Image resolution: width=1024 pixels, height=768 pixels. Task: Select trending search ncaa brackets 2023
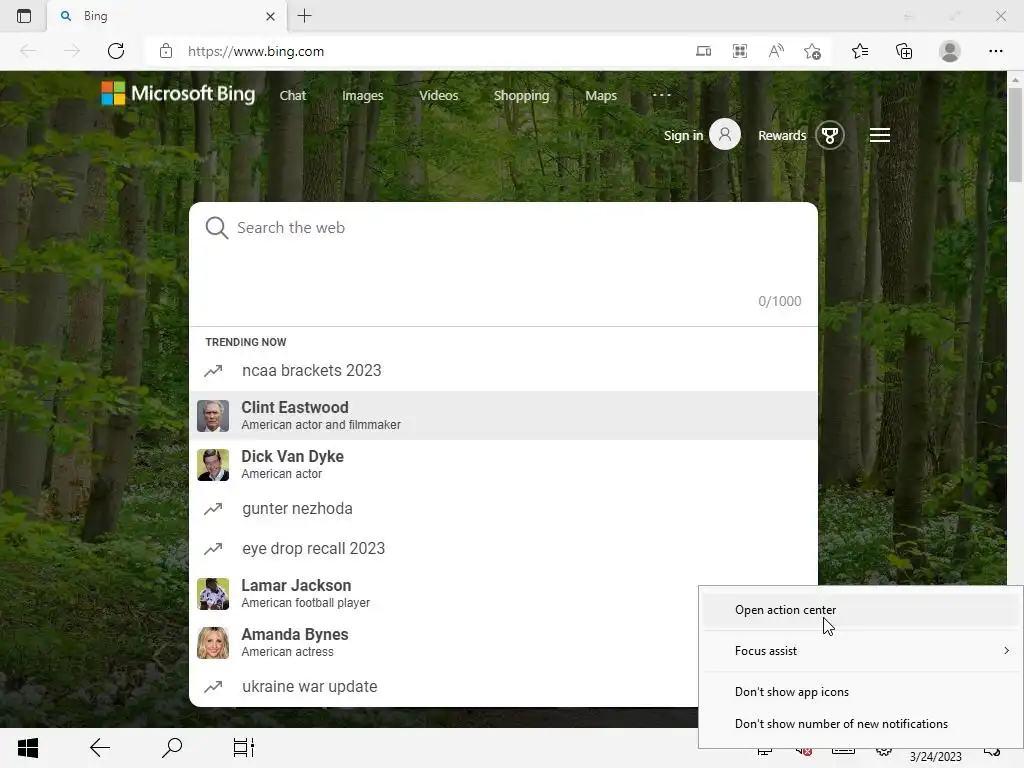pyautogui.click(x=503, y=370)
